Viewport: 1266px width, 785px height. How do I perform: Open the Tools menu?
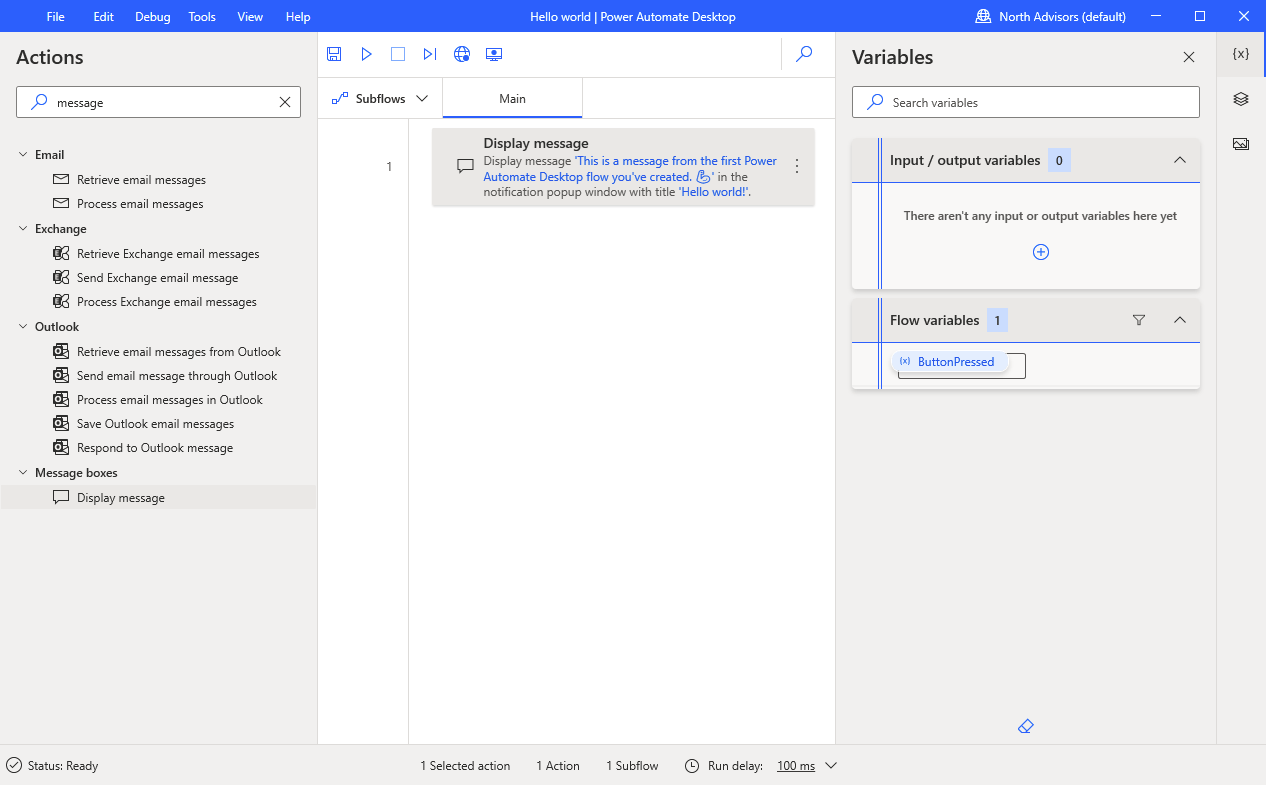pos(202,16)
